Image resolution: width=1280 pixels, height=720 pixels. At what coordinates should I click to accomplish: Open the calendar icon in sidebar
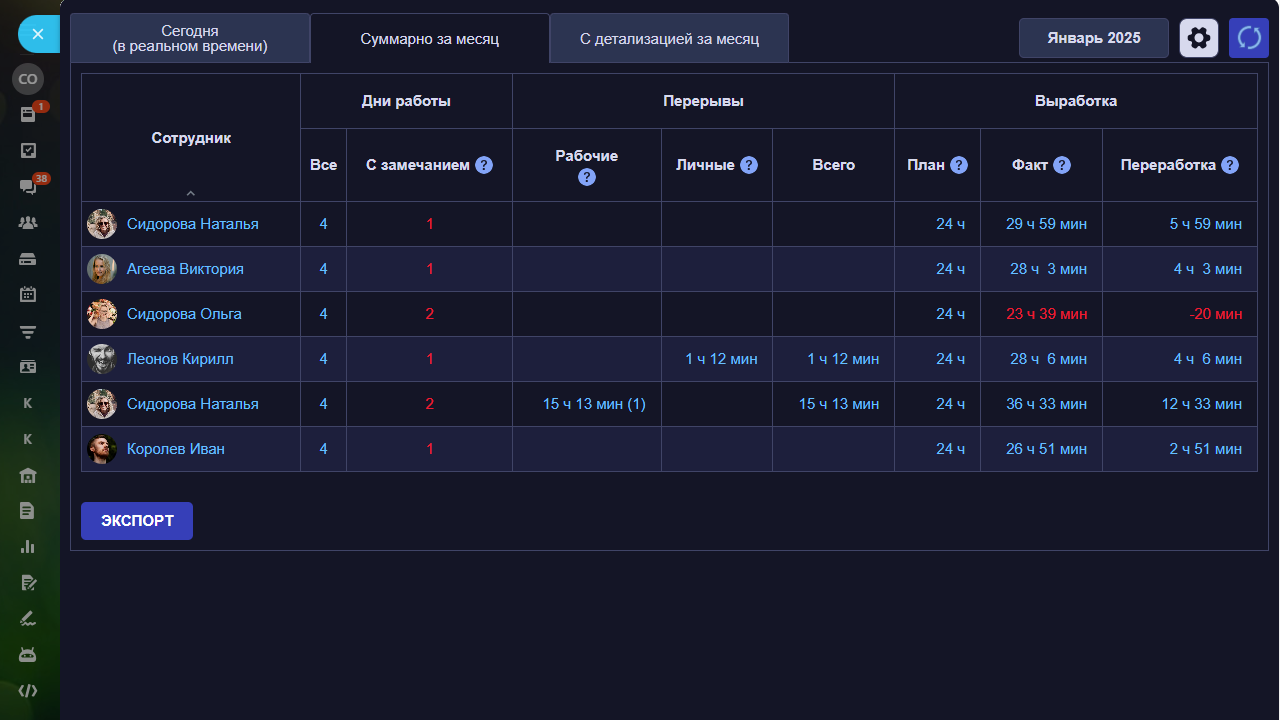coord(28,295)
